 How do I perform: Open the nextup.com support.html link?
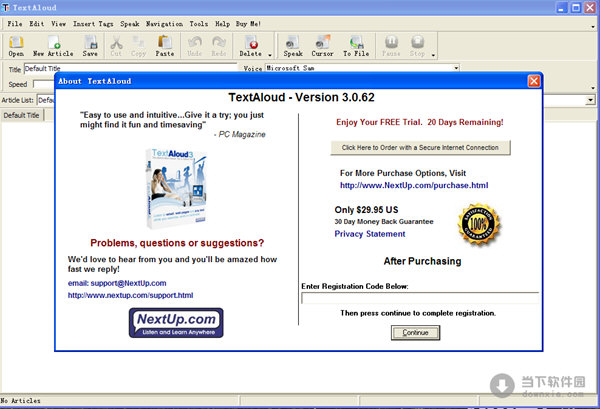point(130,295)
